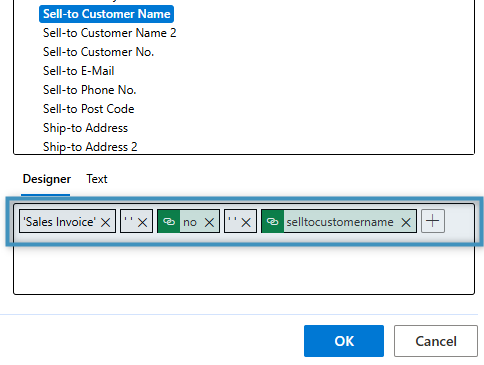Viewport: 484px width, 365px height.
Task: Pick the Ship-to Address field
Action: tap(85, 128)
